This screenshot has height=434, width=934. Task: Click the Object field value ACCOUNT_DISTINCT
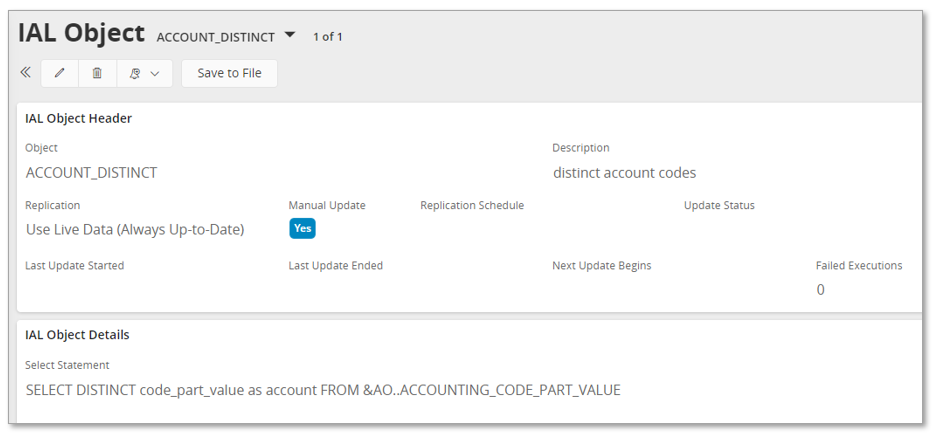pyautogui.click(x=91, y=172)
